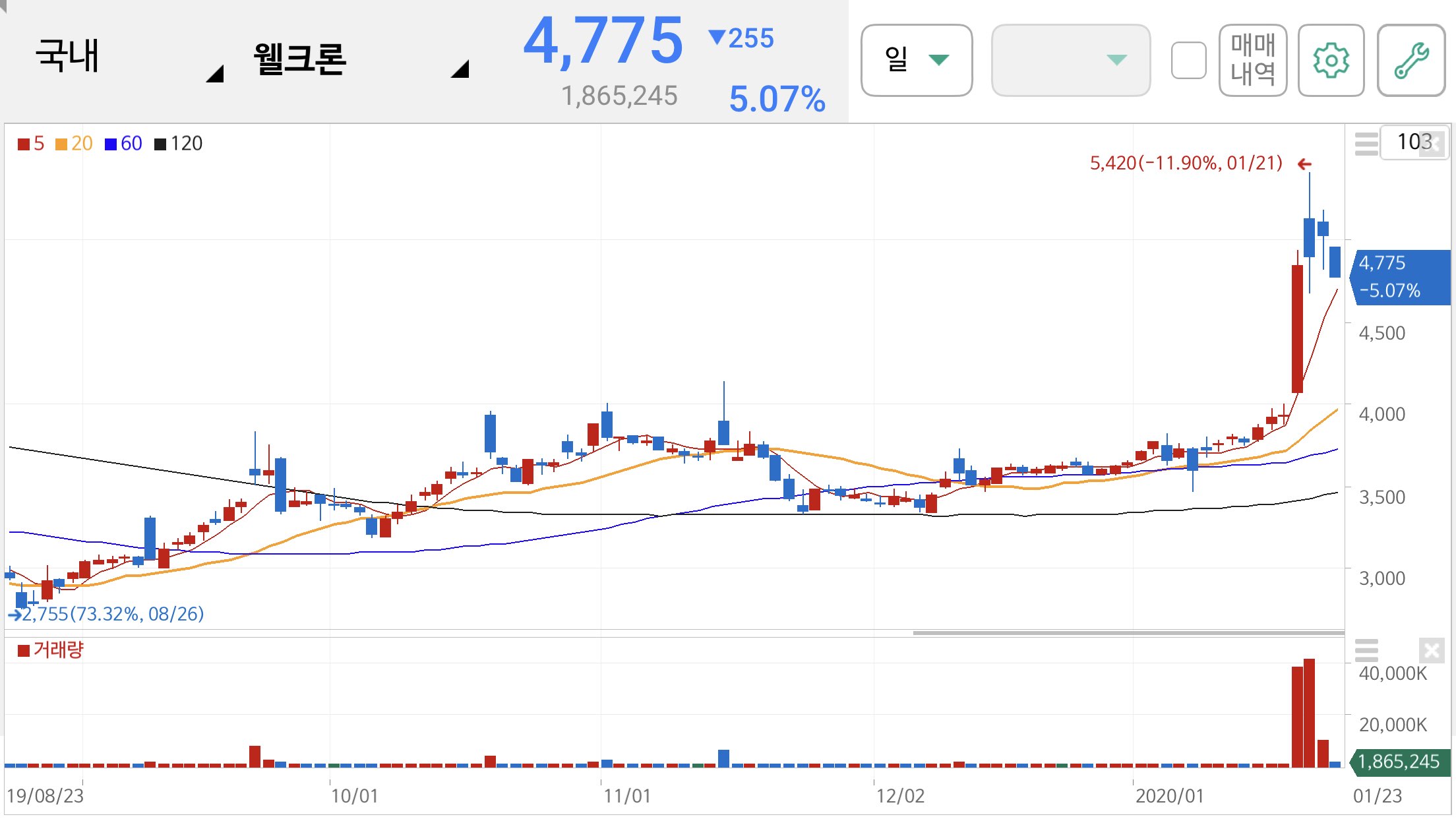The height and width of the screenshot is (819, 1456).
Task: Edit the 103 candle count field
Action: 1414,142
